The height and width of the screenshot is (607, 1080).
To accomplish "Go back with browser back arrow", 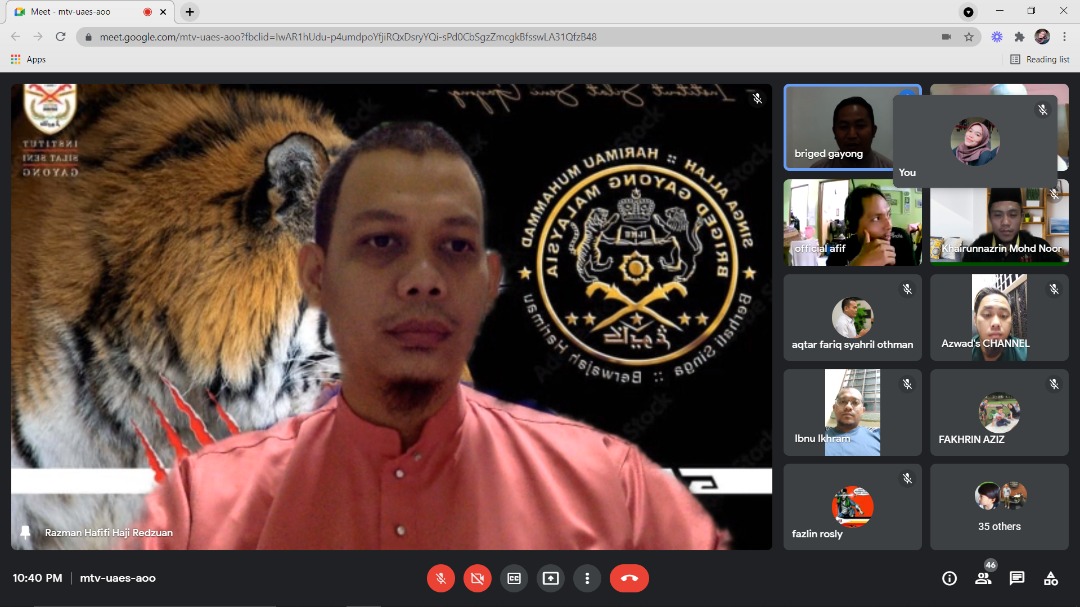I will coord(15,37).
